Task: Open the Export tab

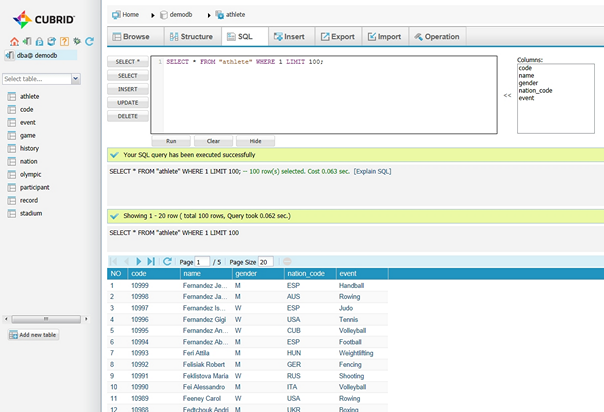Action: [x=336, y=36]
